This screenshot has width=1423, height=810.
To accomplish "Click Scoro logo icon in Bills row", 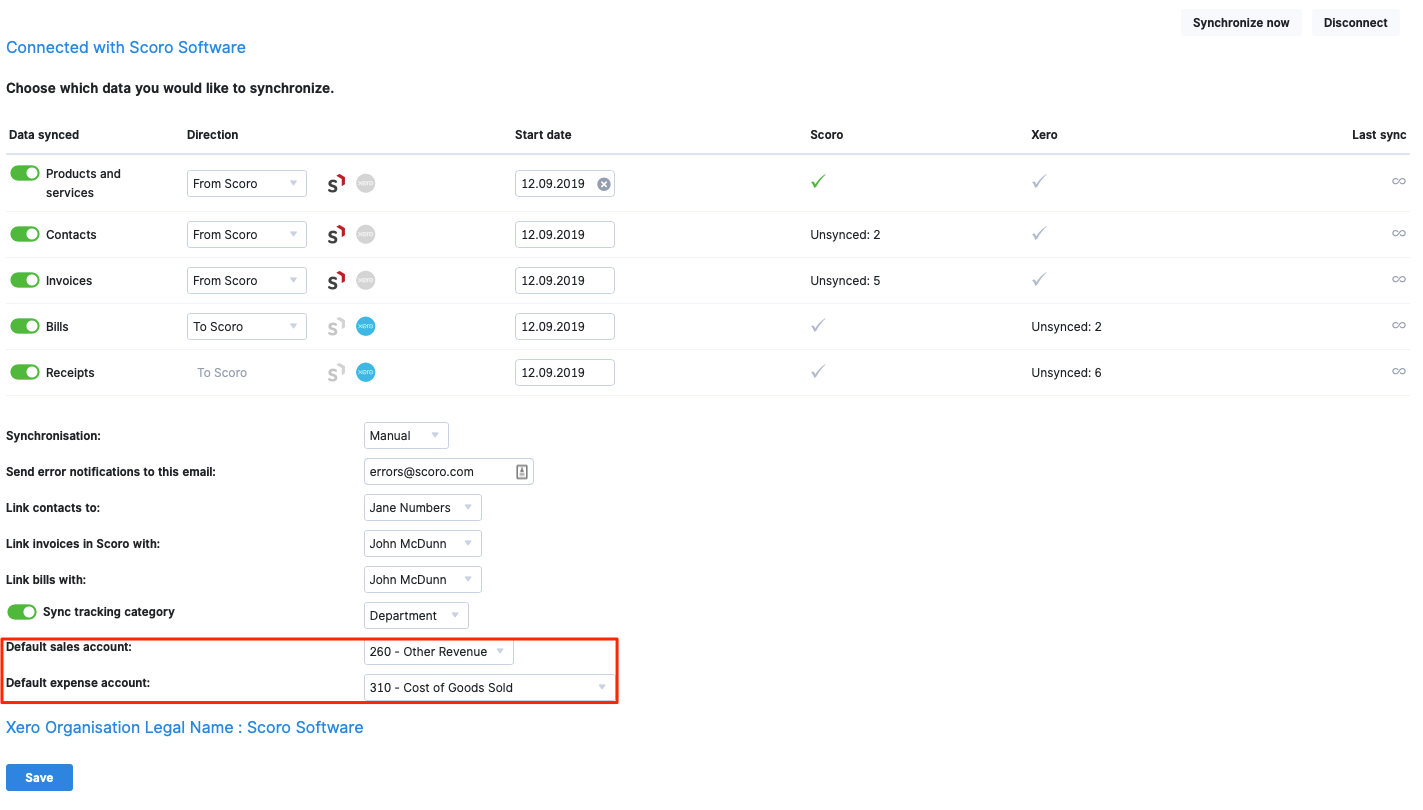I will coord(336,327).
